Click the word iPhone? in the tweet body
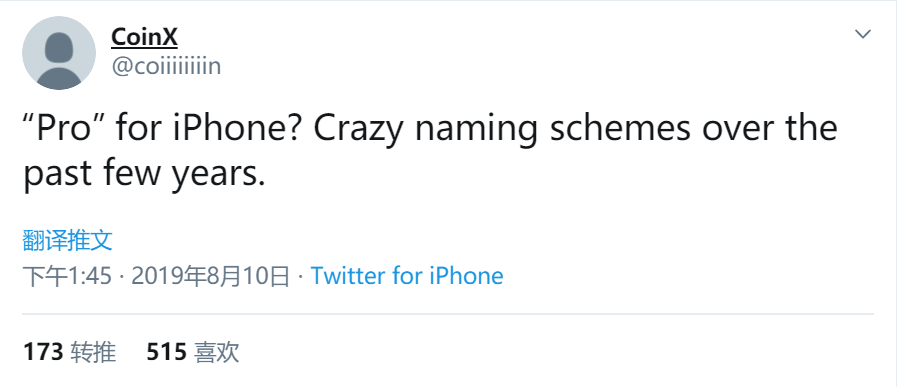897x387 pixels. pos(235,129)
